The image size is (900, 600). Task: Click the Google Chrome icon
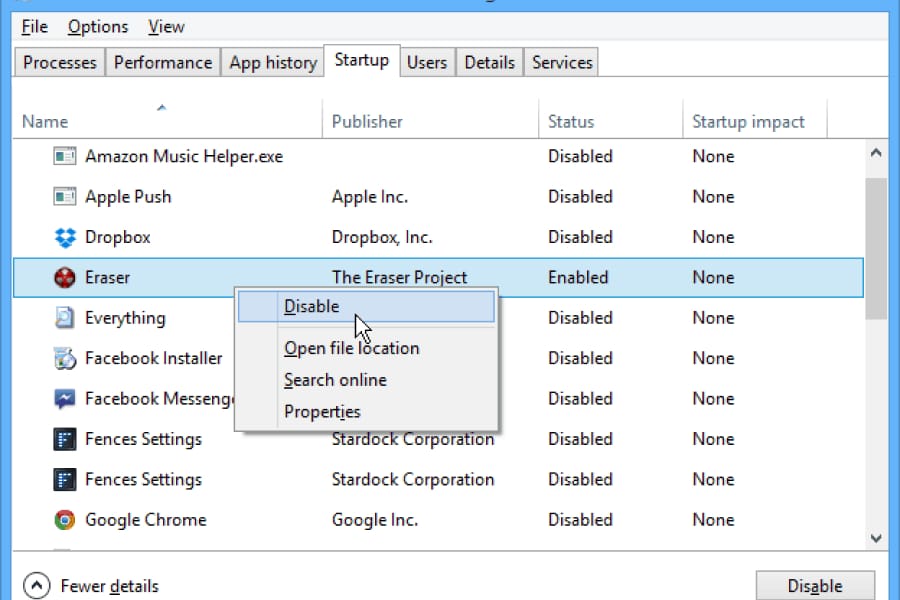(x=65, y=520)
